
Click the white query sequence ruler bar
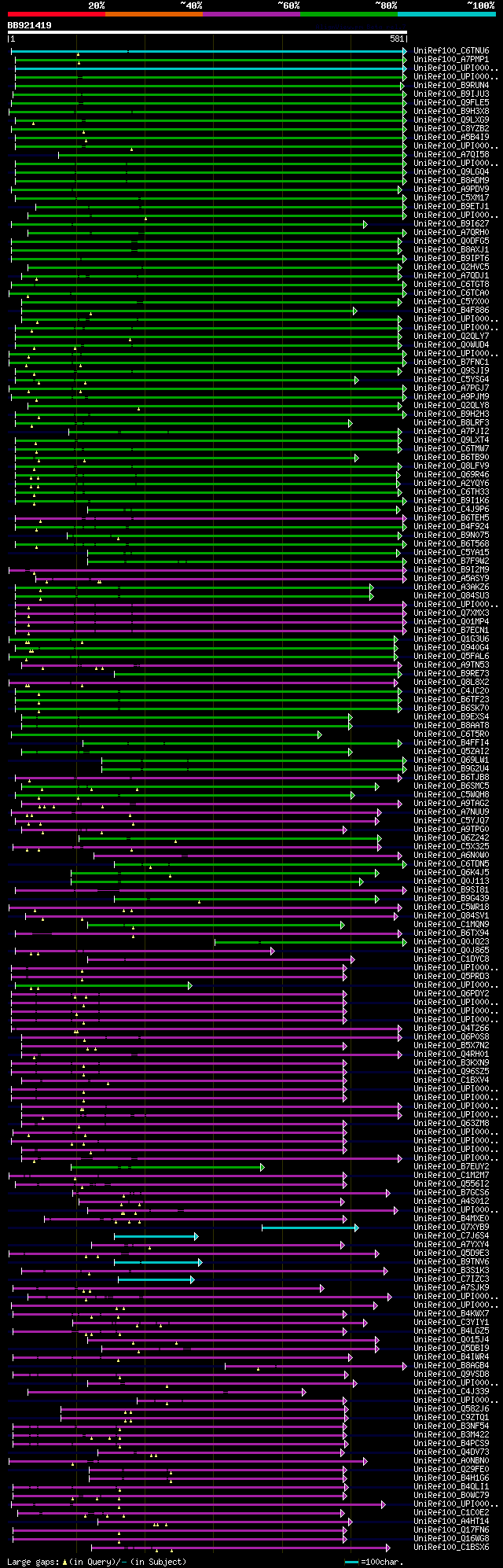pos(207,32)
